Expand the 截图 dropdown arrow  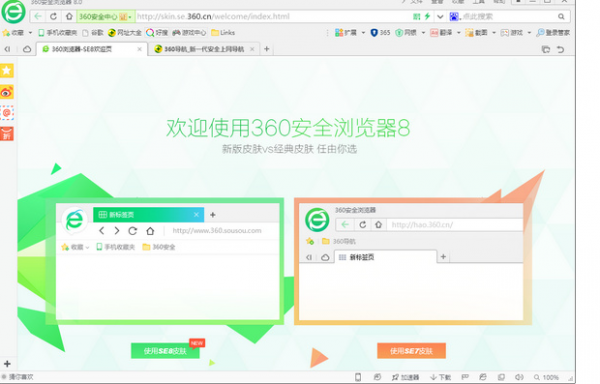coord(494,33)
